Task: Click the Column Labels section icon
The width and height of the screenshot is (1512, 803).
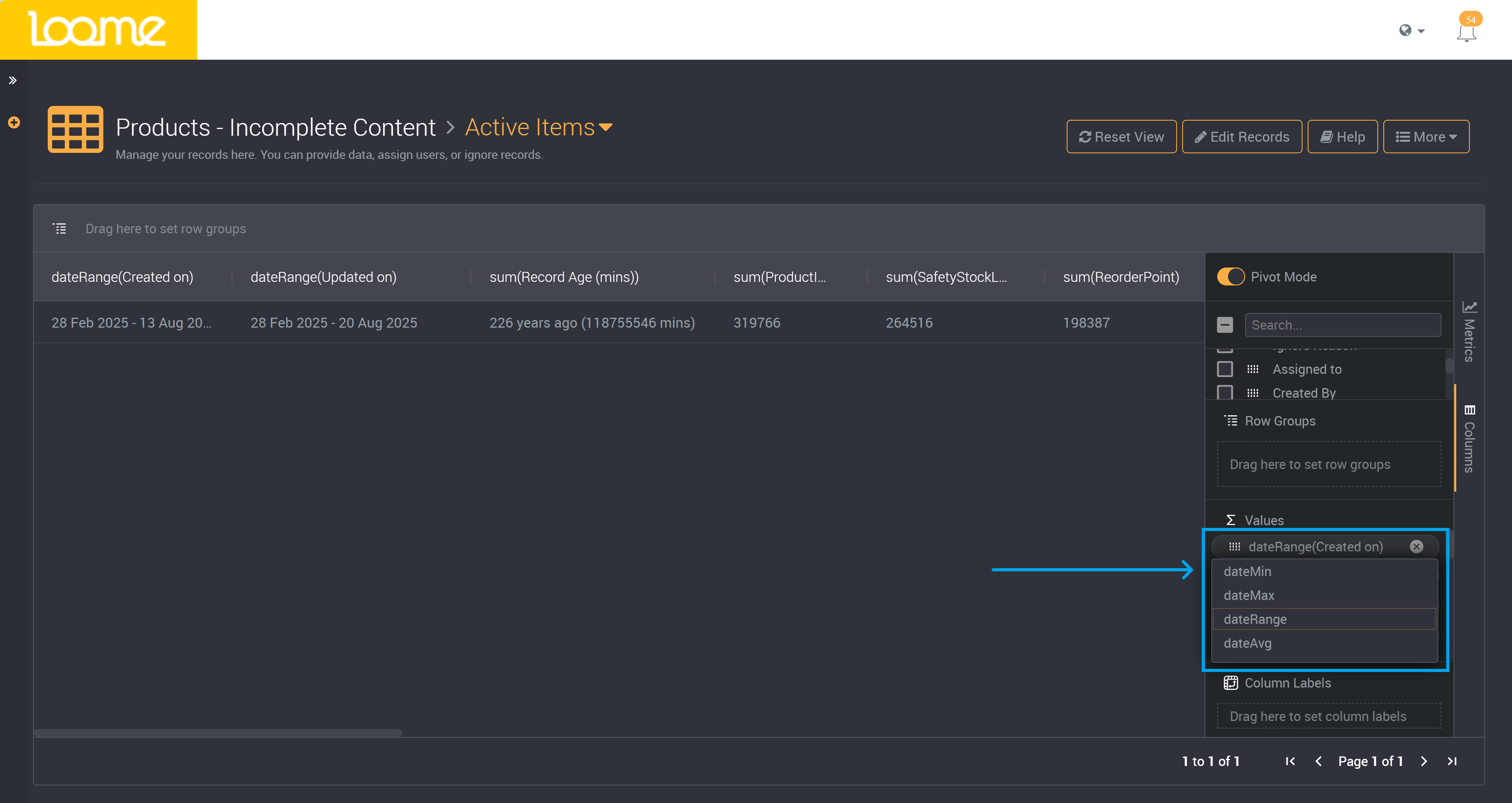Action: coord(1231,683)
